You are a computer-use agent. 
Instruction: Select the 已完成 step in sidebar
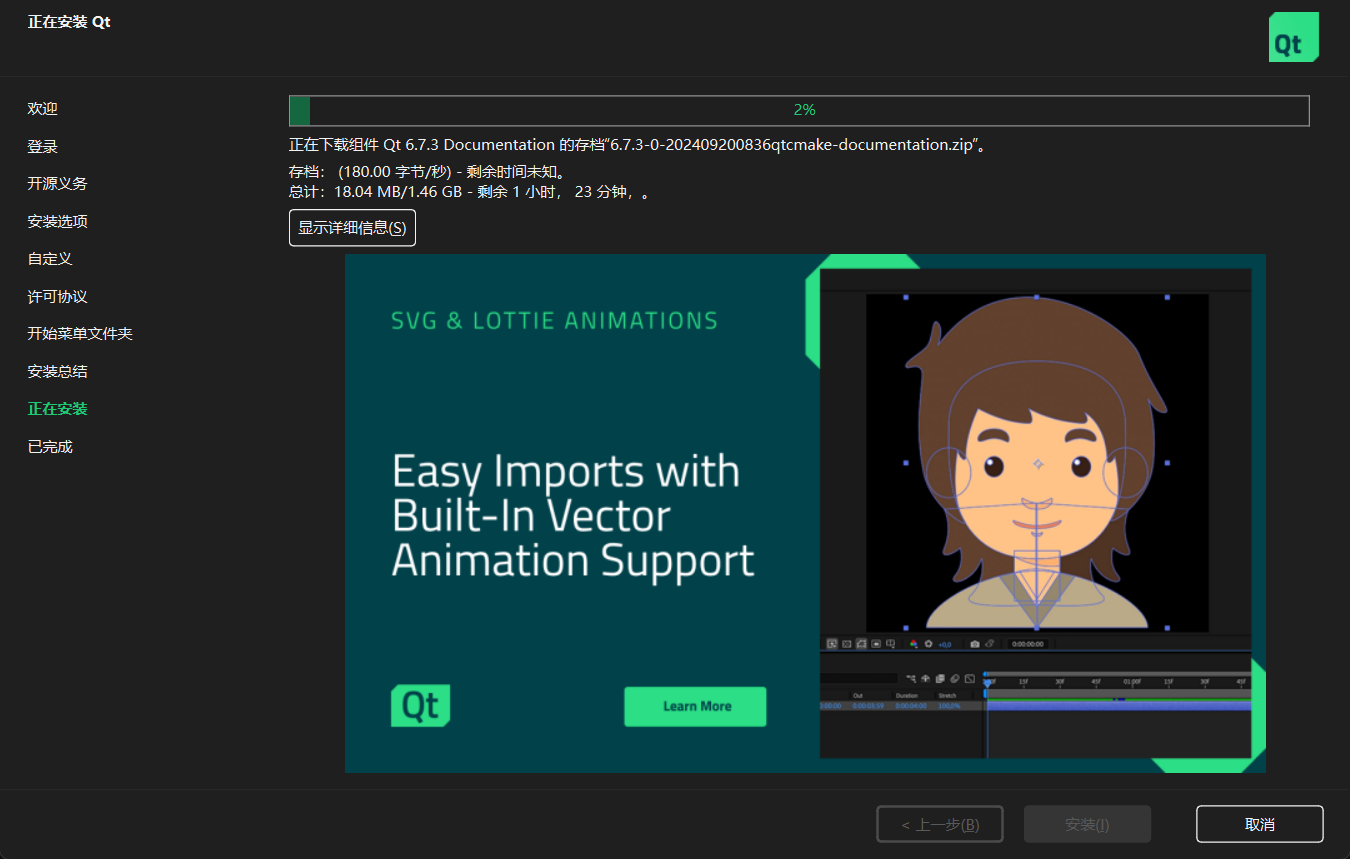point(50,447)
